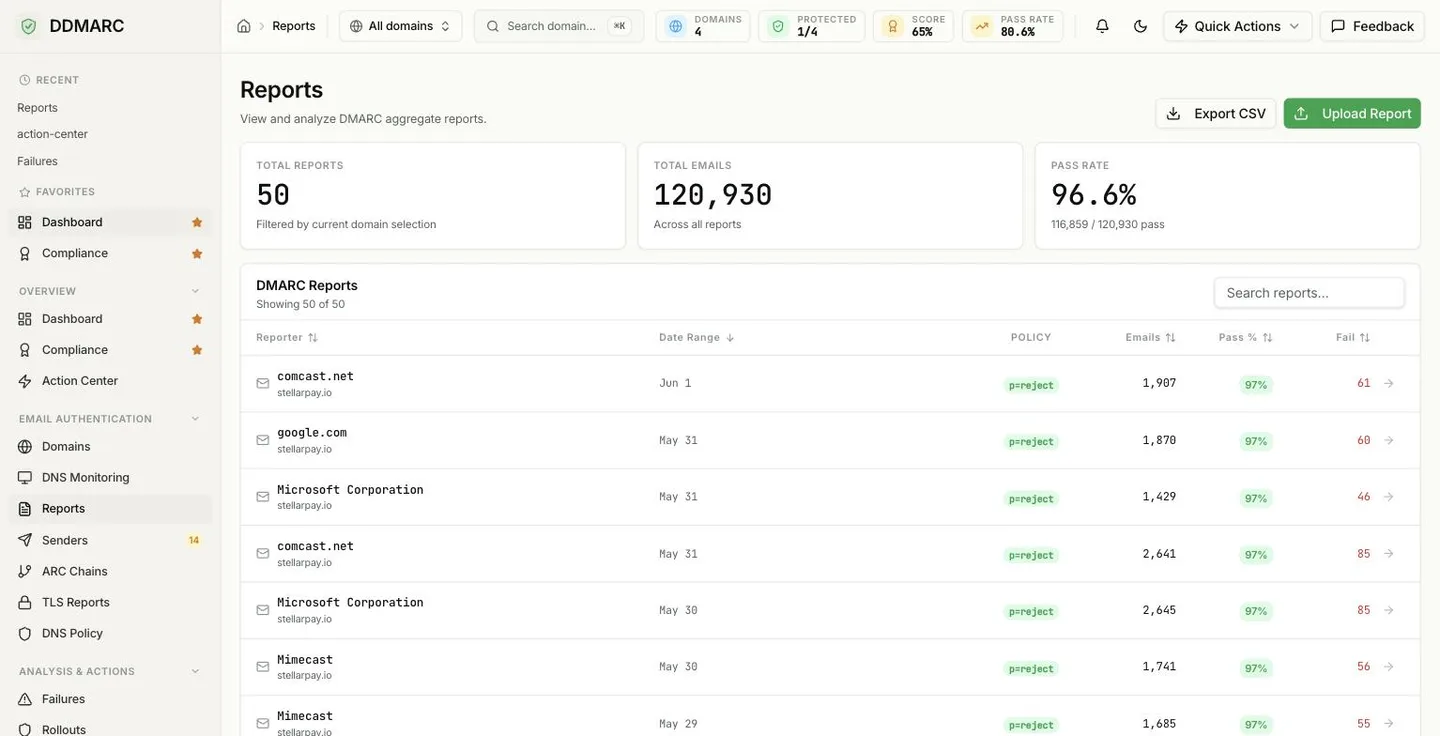Open Senders in sidebar

110,540
